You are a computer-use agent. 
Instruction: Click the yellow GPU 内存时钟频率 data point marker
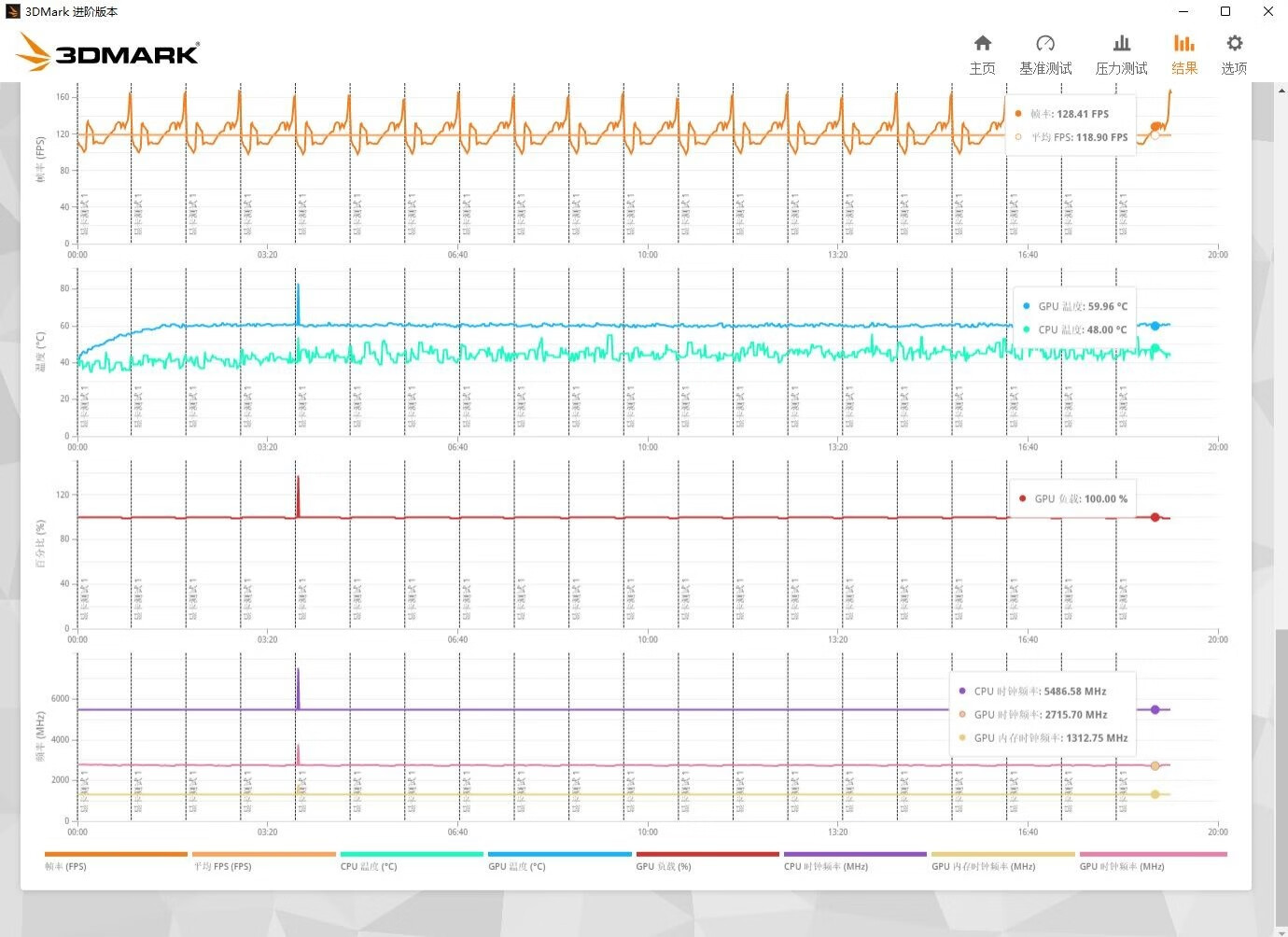1155,794
